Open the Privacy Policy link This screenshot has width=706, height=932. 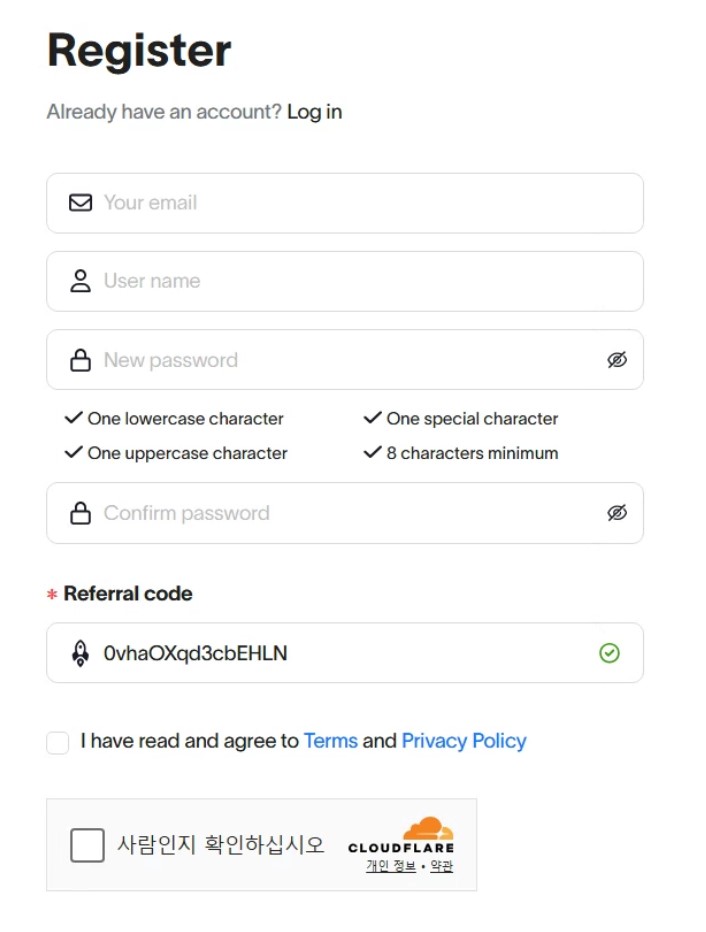click(x=463, y=741)
